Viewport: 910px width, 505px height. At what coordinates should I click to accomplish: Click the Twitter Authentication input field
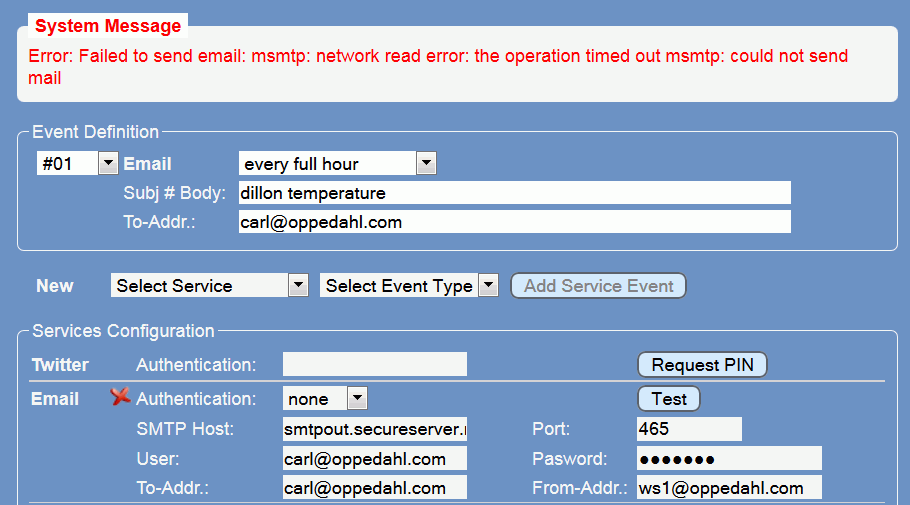374,365
